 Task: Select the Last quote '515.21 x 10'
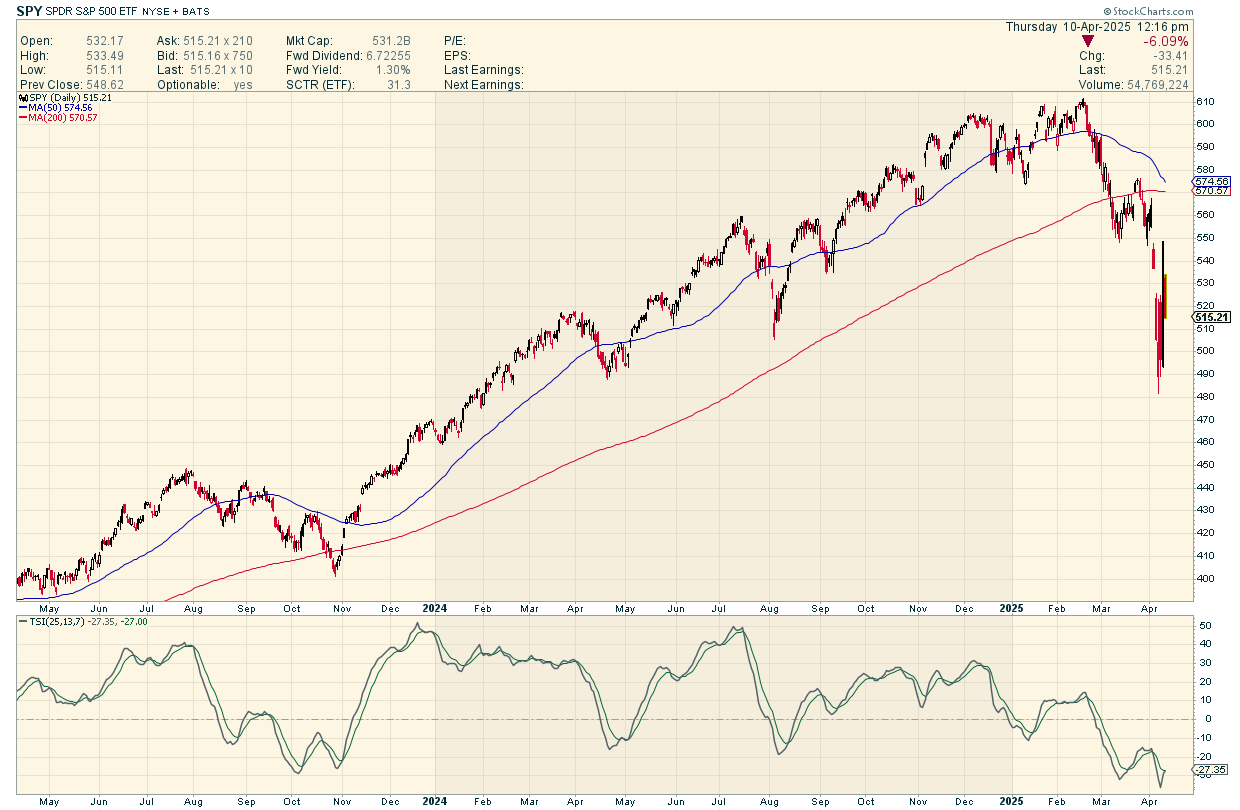220,70
